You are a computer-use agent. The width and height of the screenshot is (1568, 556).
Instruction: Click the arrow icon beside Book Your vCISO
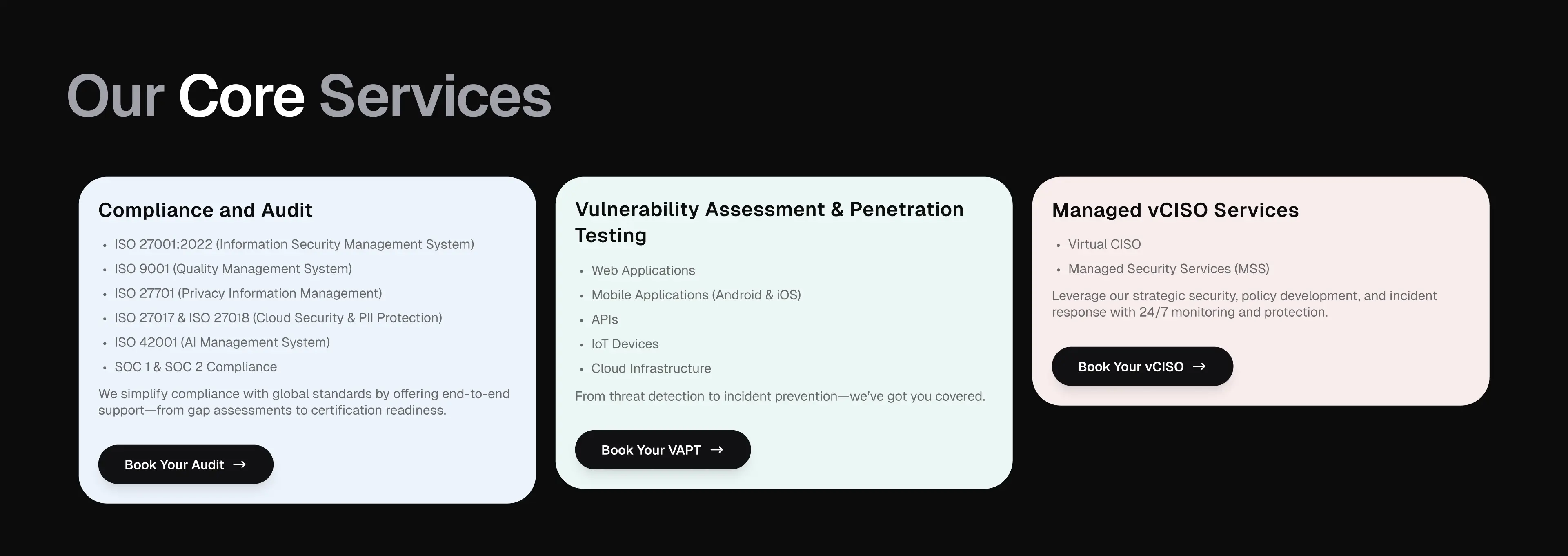pos(1199,366)
